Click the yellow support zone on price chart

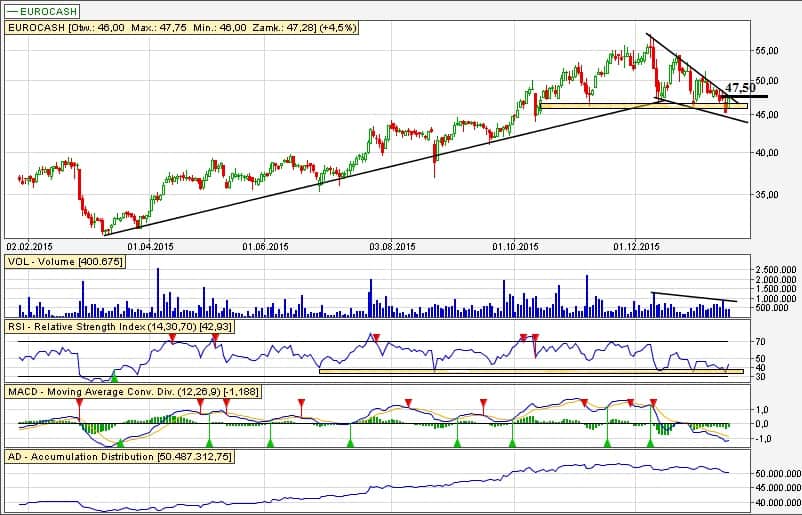(x=640, y=105)
